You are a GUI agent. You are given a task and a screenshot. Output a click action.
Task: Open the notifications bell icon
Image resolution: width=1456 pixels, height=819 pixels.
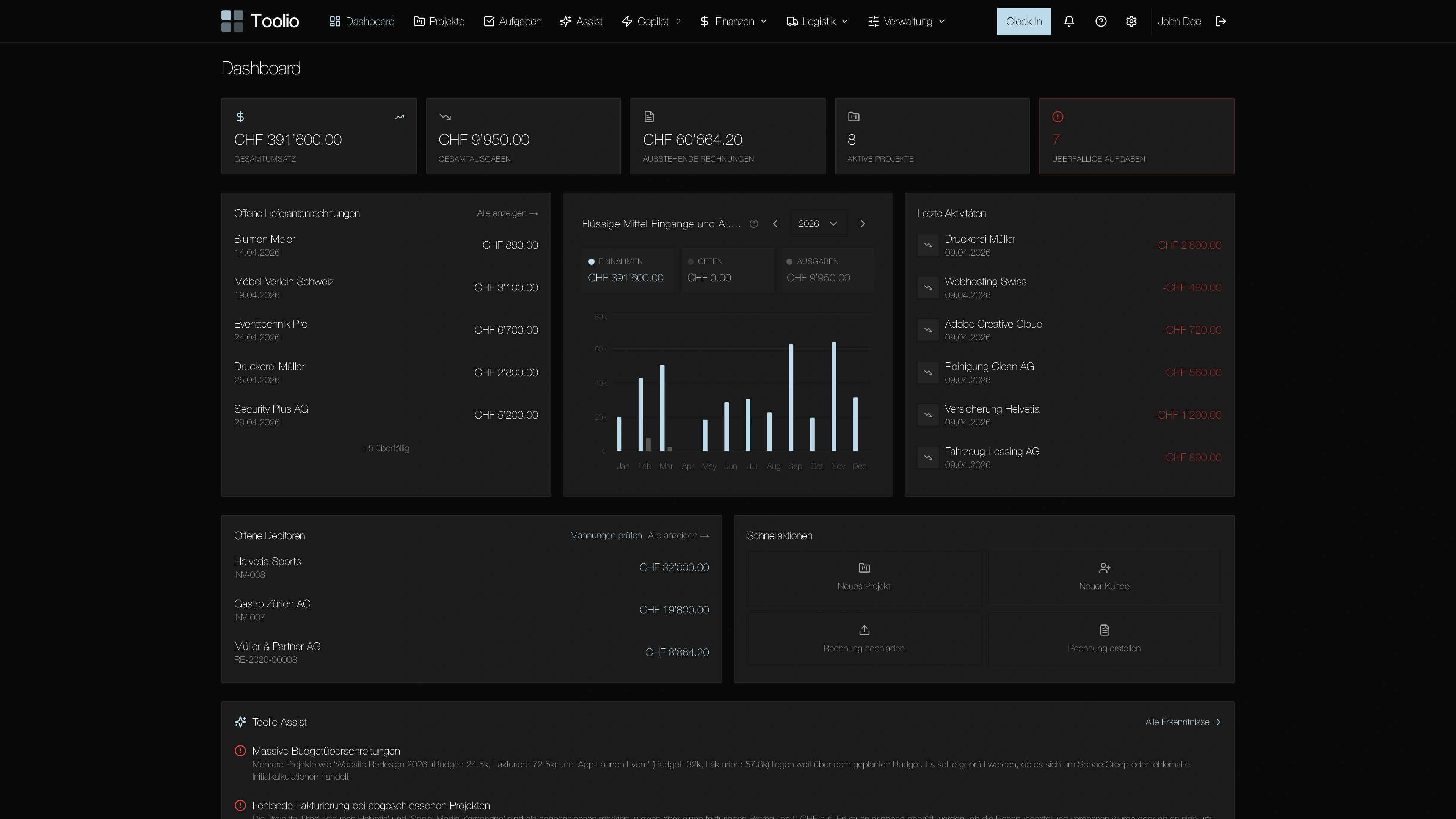1069,21
